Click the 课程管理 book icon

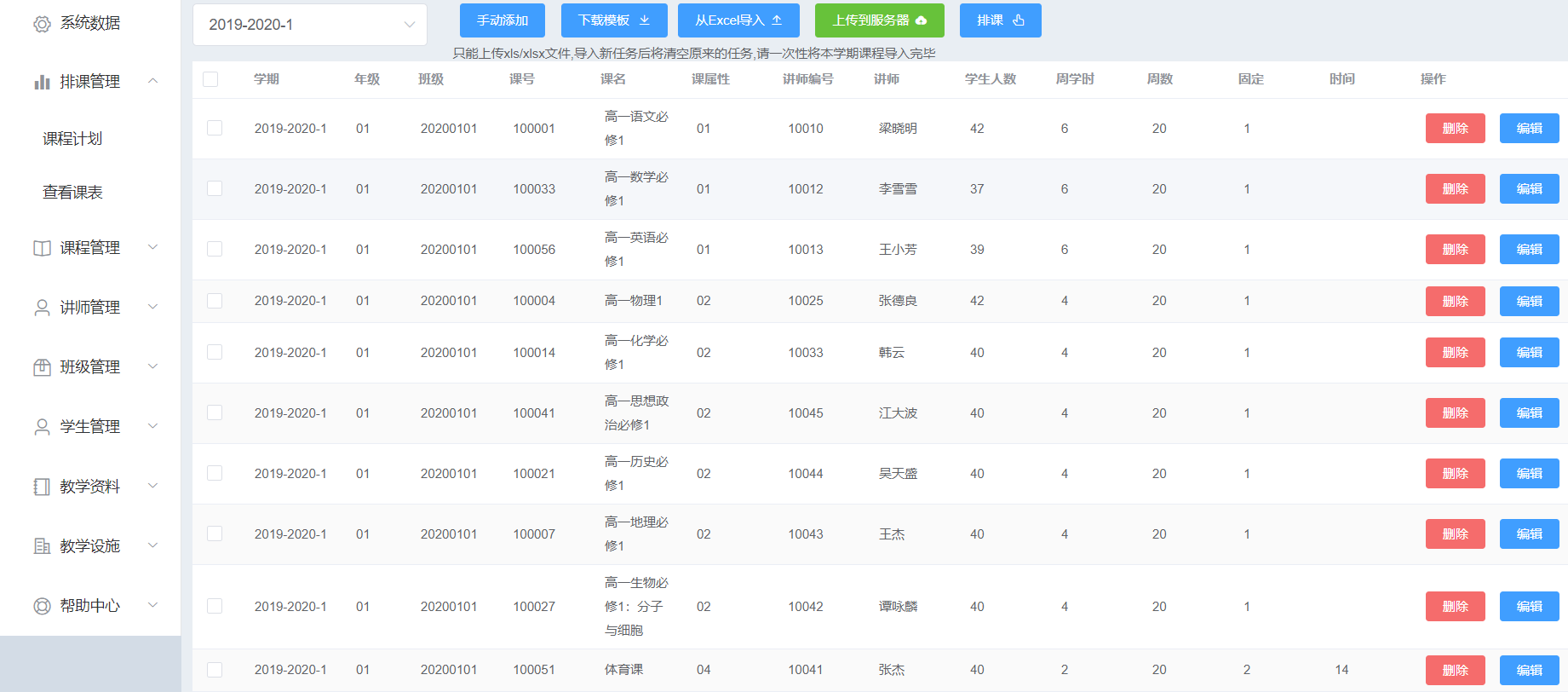coord(42,248)
